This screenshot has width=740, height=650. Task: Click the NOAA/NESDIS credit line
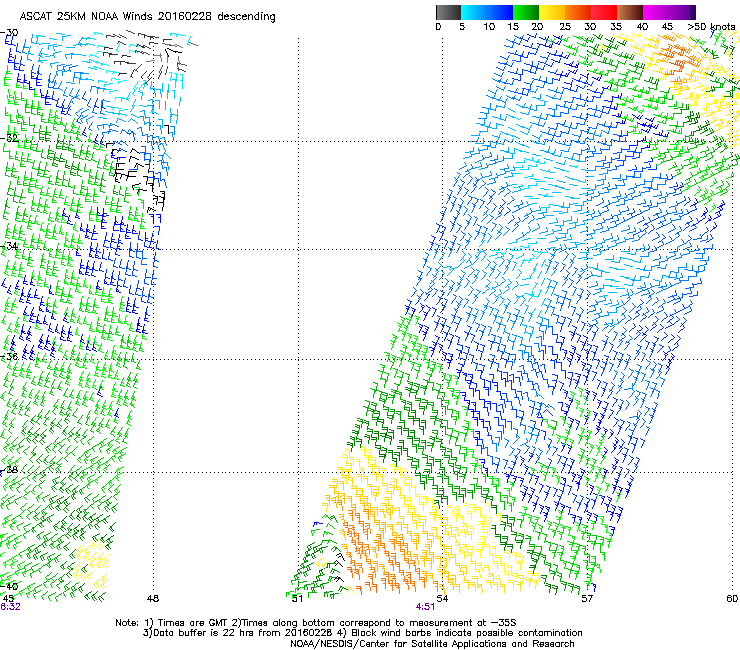click(432, 643)
